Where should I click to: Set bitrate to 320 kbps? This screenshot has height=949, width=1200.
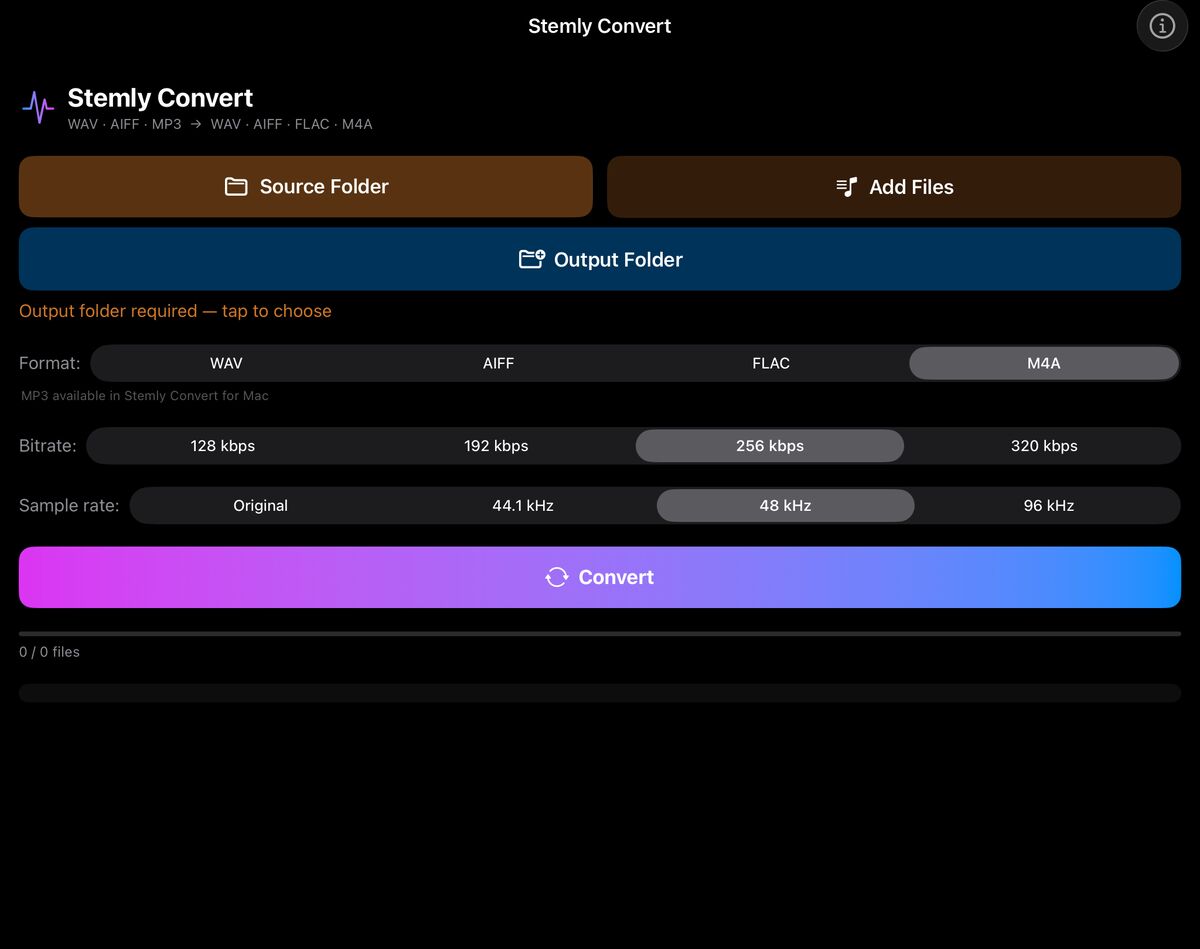coord(1044,446)
